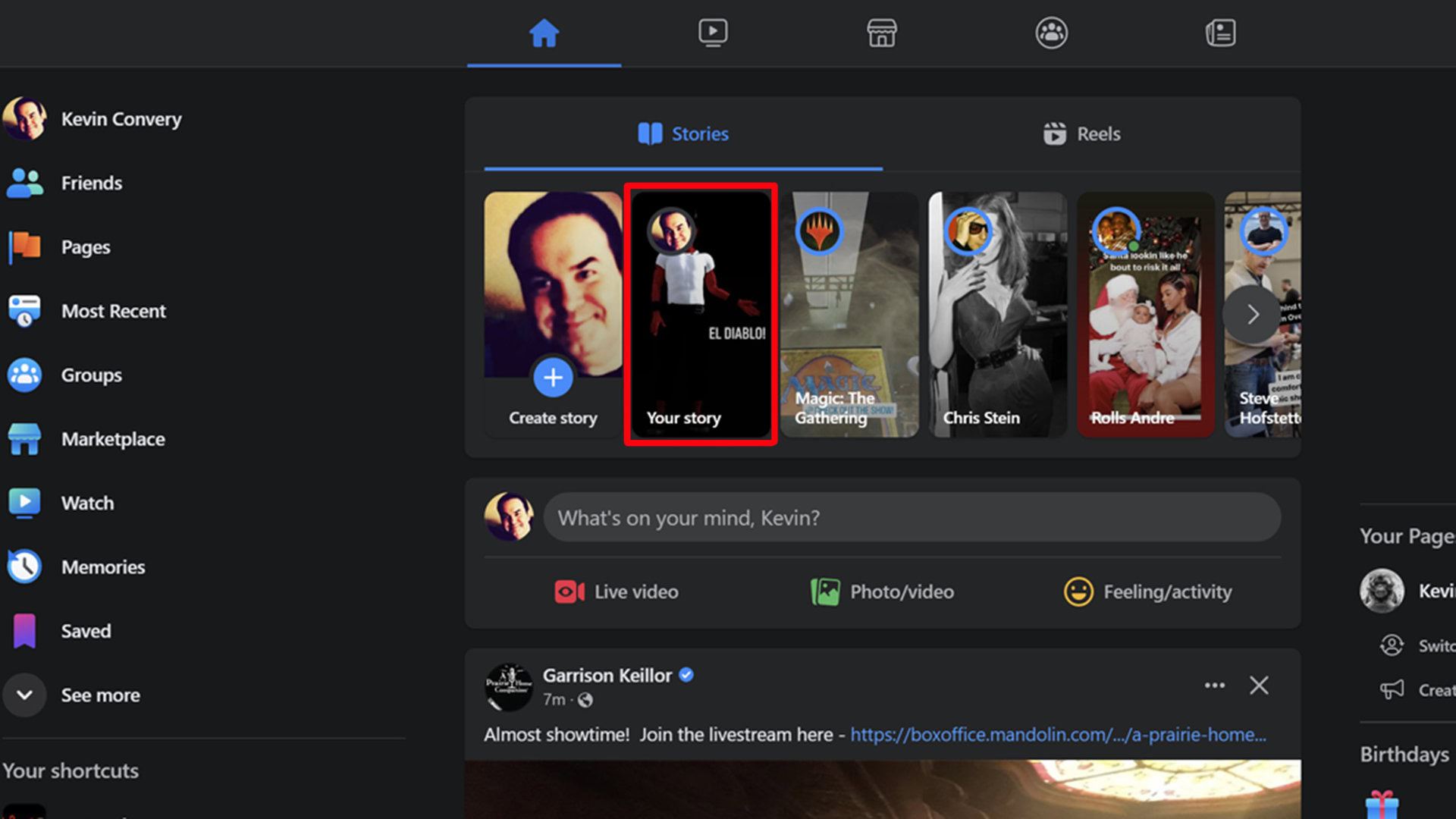The width and height of the screenshot is (1456, 819).
Task: Open Most Recent in the sidebar
Action: pyautogui.click(x=113, y=311)
